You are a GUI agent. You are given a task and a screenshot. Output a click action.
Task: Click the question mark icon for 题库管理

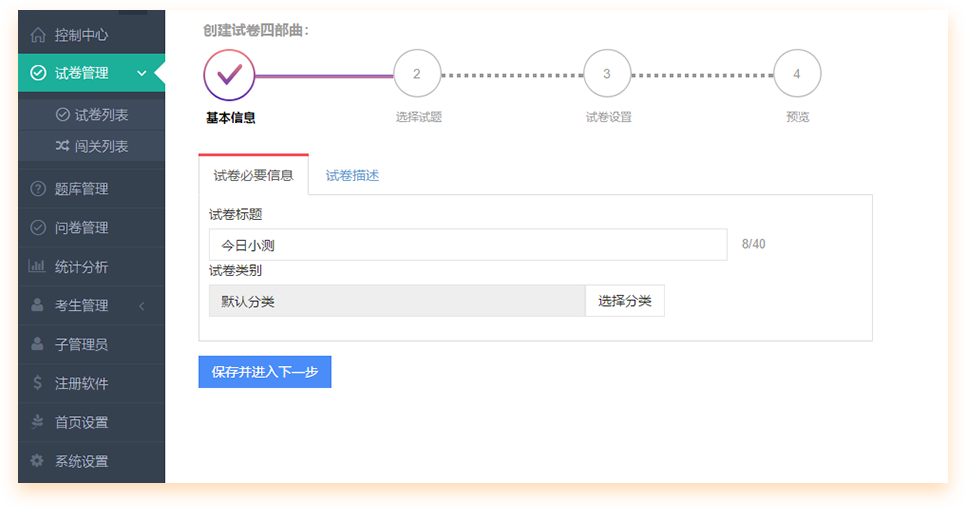pyautogui.click(x=38, y=189)
